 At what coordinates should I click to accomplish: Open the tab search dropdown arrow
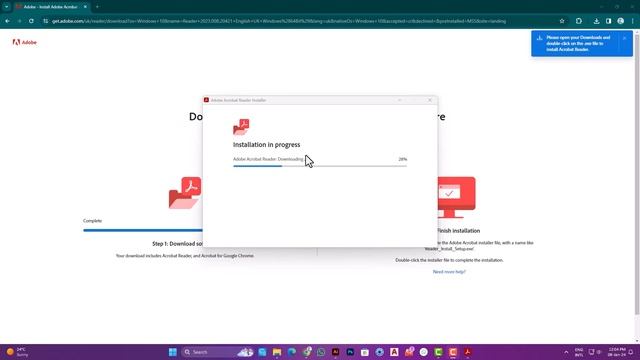tap(7, 7)
